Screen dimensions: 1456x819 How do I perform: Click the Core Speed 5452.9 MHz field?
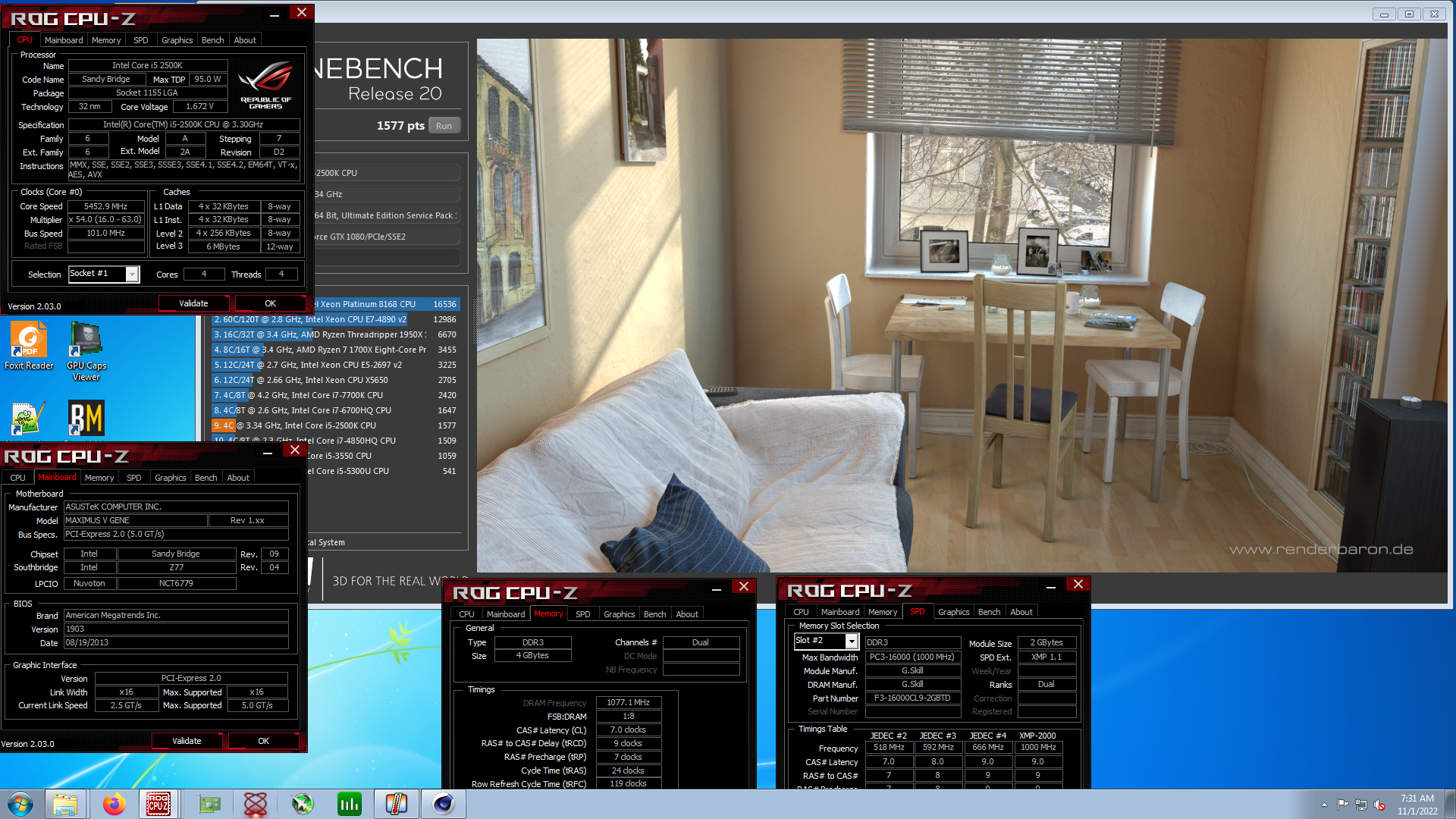click(x=106, y=206)
